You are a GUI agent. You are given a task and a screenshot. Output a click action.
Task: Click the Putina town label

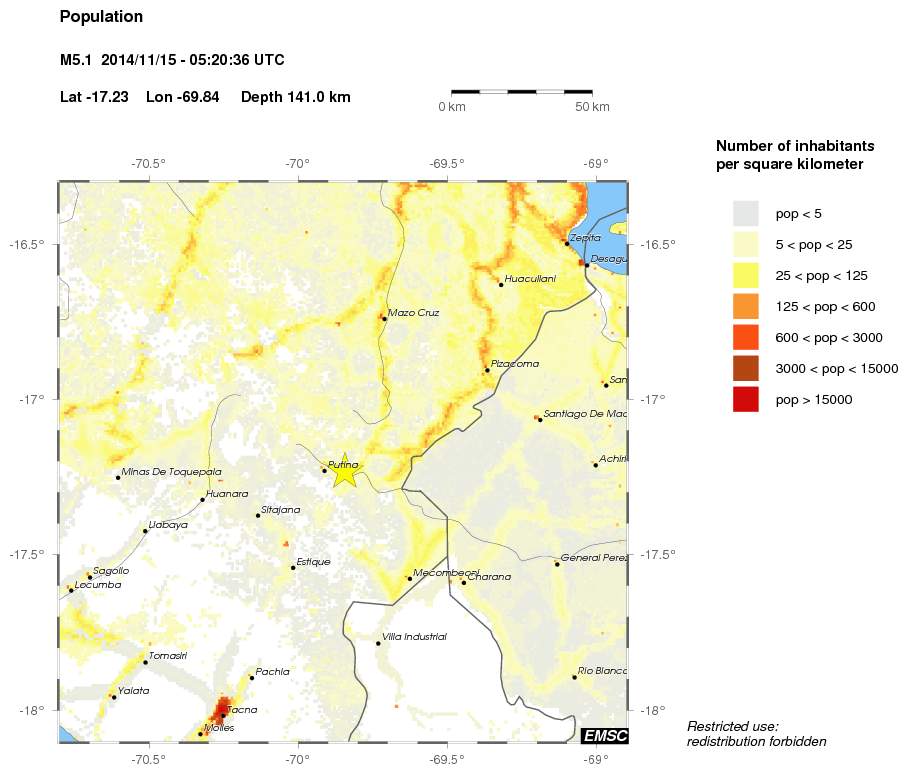343,464
